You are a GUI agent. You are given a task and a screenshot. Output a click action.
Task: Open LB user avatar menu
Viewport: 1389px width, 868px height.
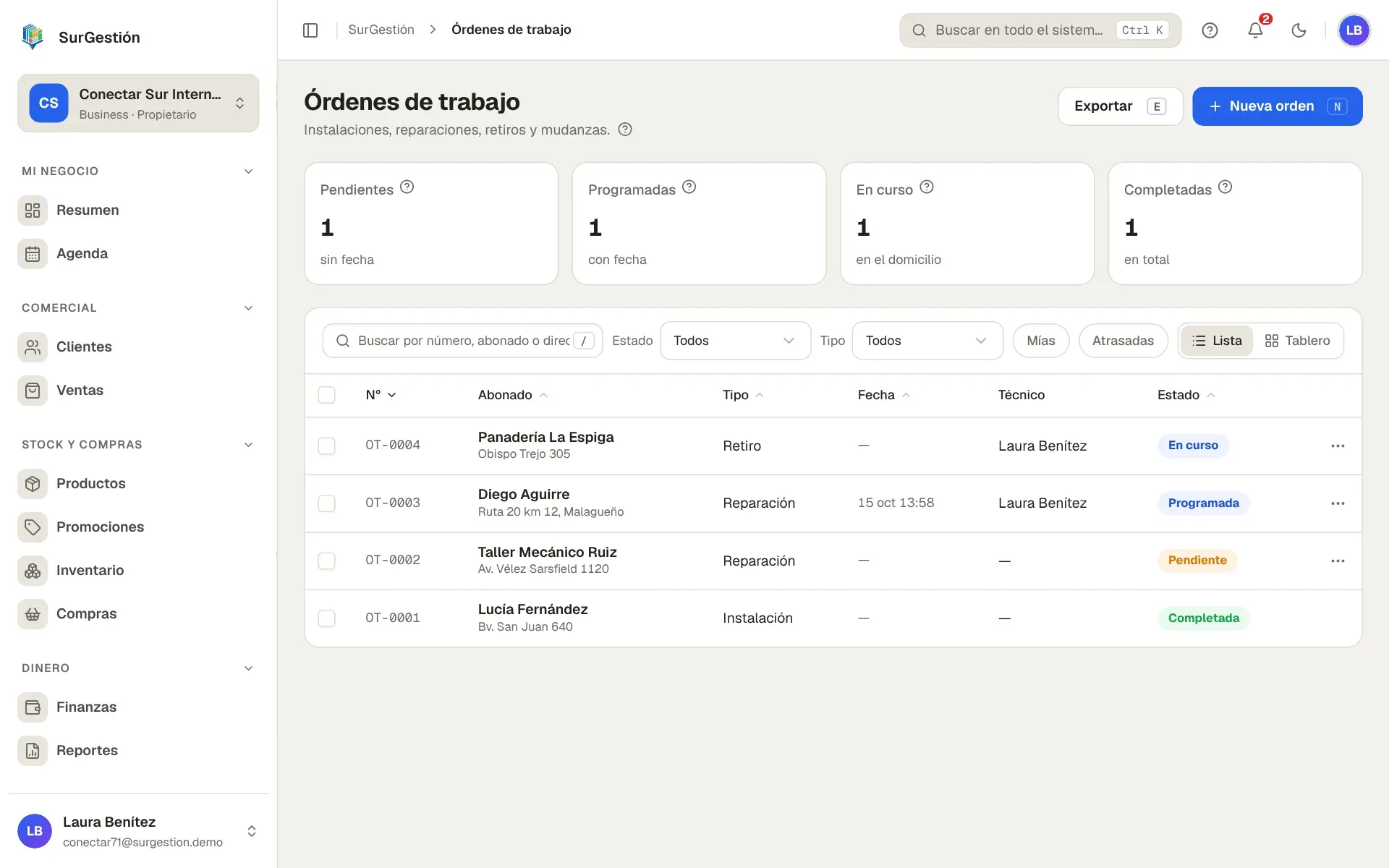[1354, 30]
